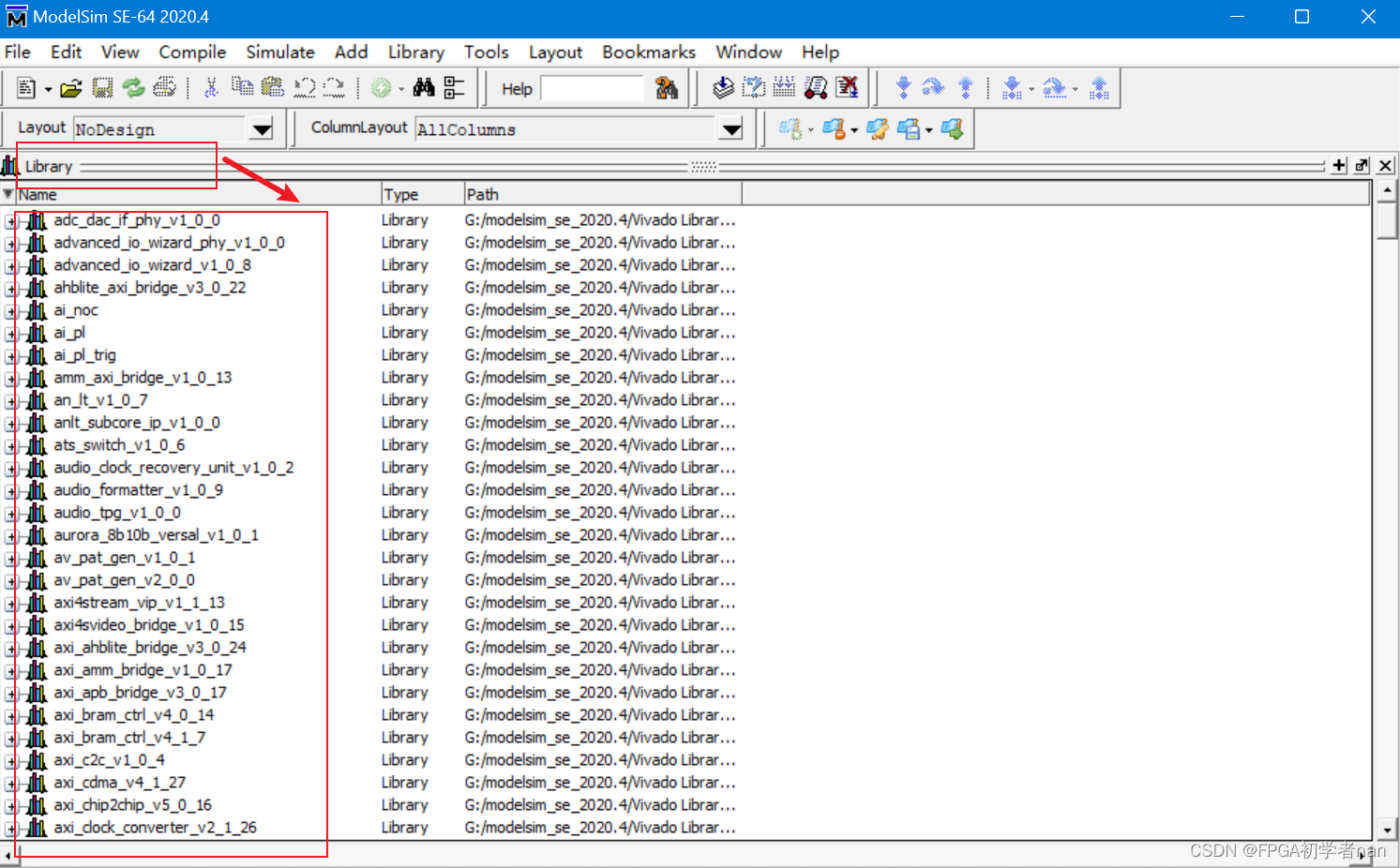Click the Step Over curved arrow icon

933,88
